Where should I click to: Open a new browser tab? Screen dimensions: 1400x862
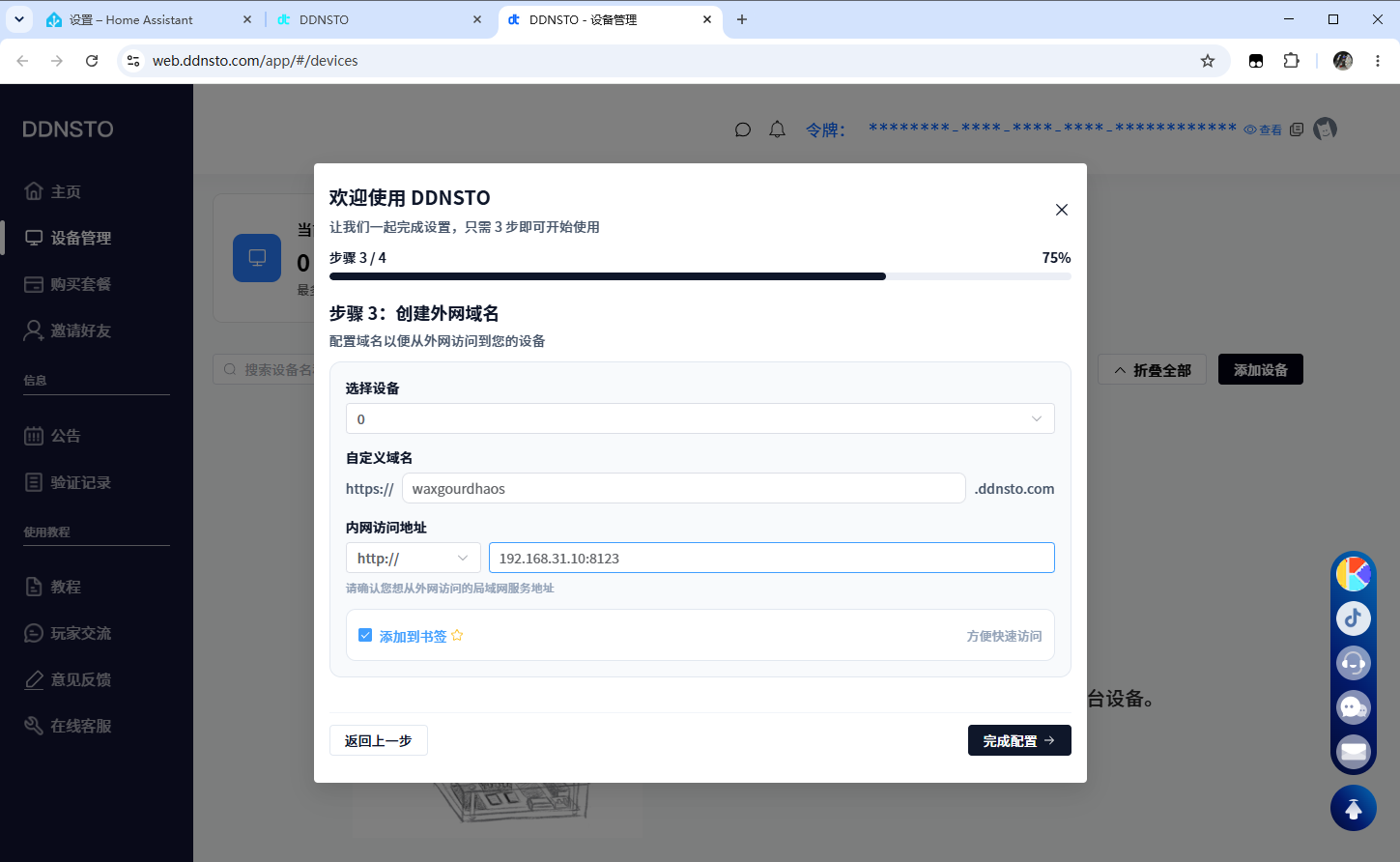tap(742, 19)
